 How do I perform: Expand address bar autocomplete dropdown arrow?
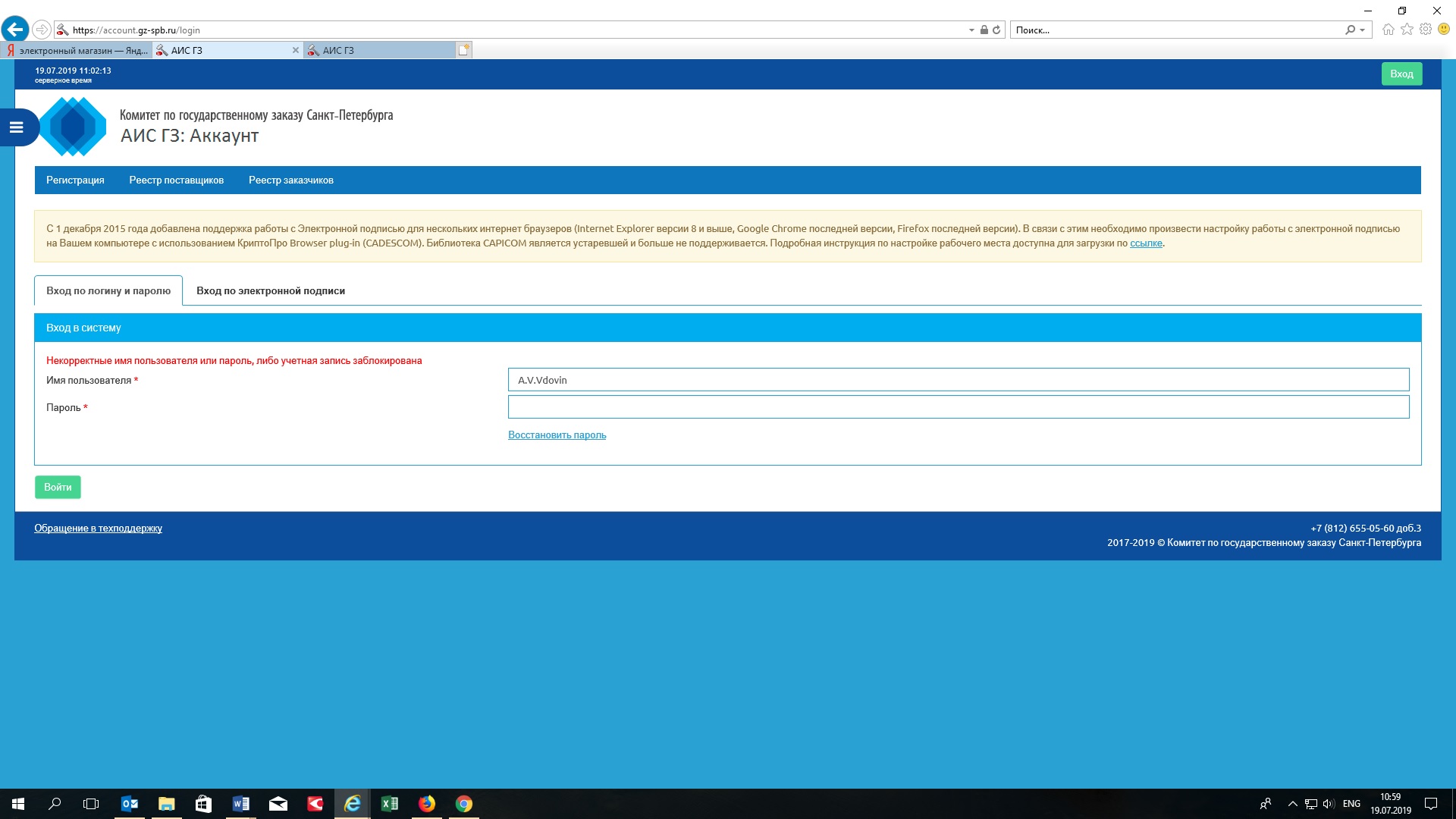coord(971,30)
